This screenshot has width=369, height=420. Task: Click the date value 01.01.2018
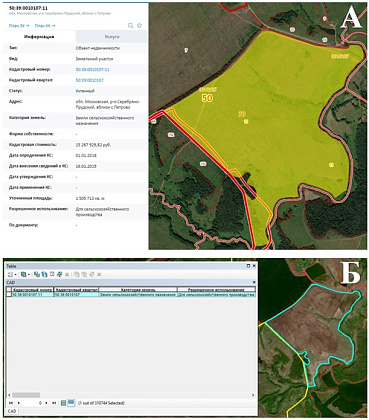click(86, 155)
